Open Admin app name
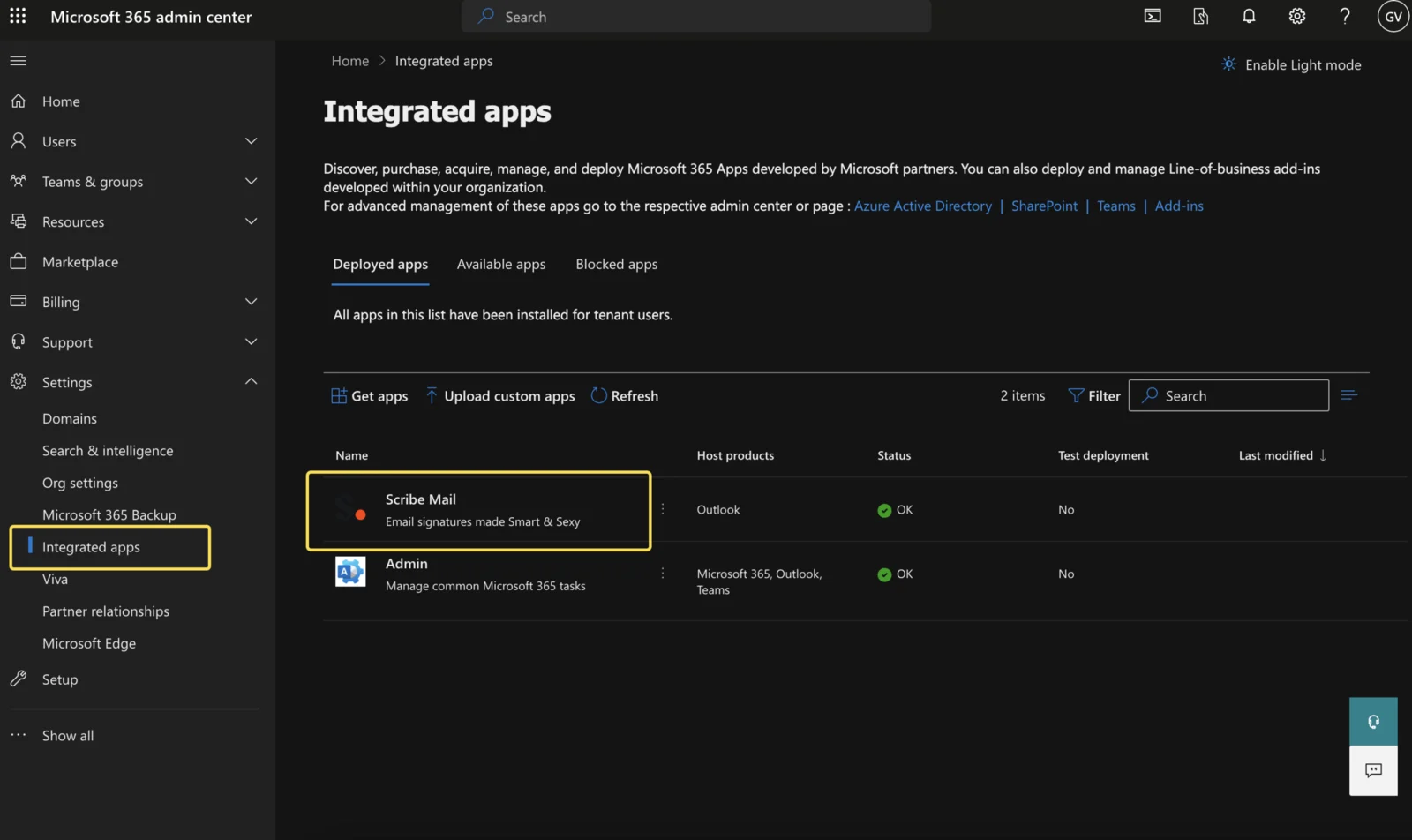 pyautogui.click(x=407, y=563)
